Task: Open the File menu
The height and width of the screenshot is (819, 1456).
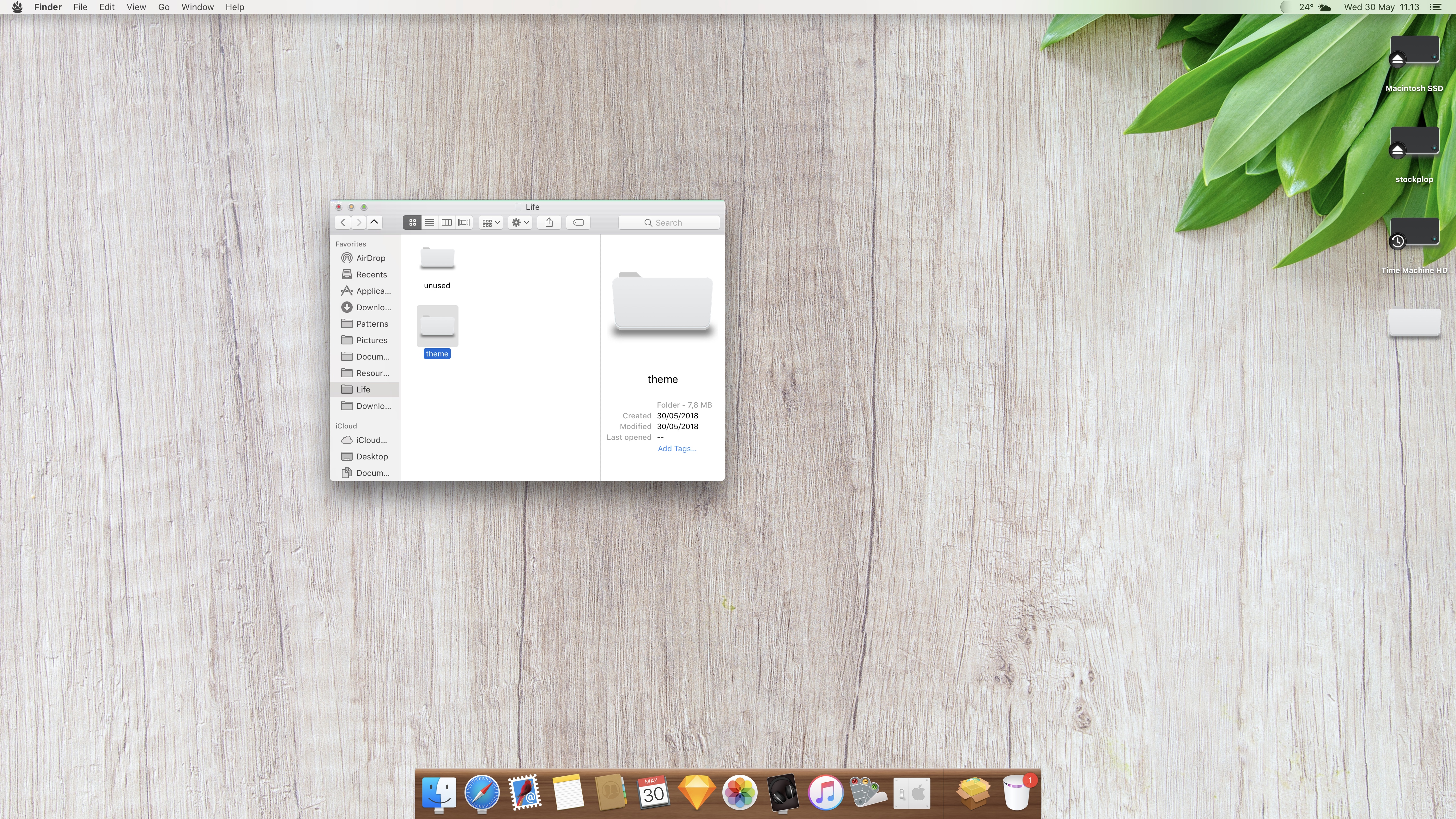Action: click(x=80, y=7)
